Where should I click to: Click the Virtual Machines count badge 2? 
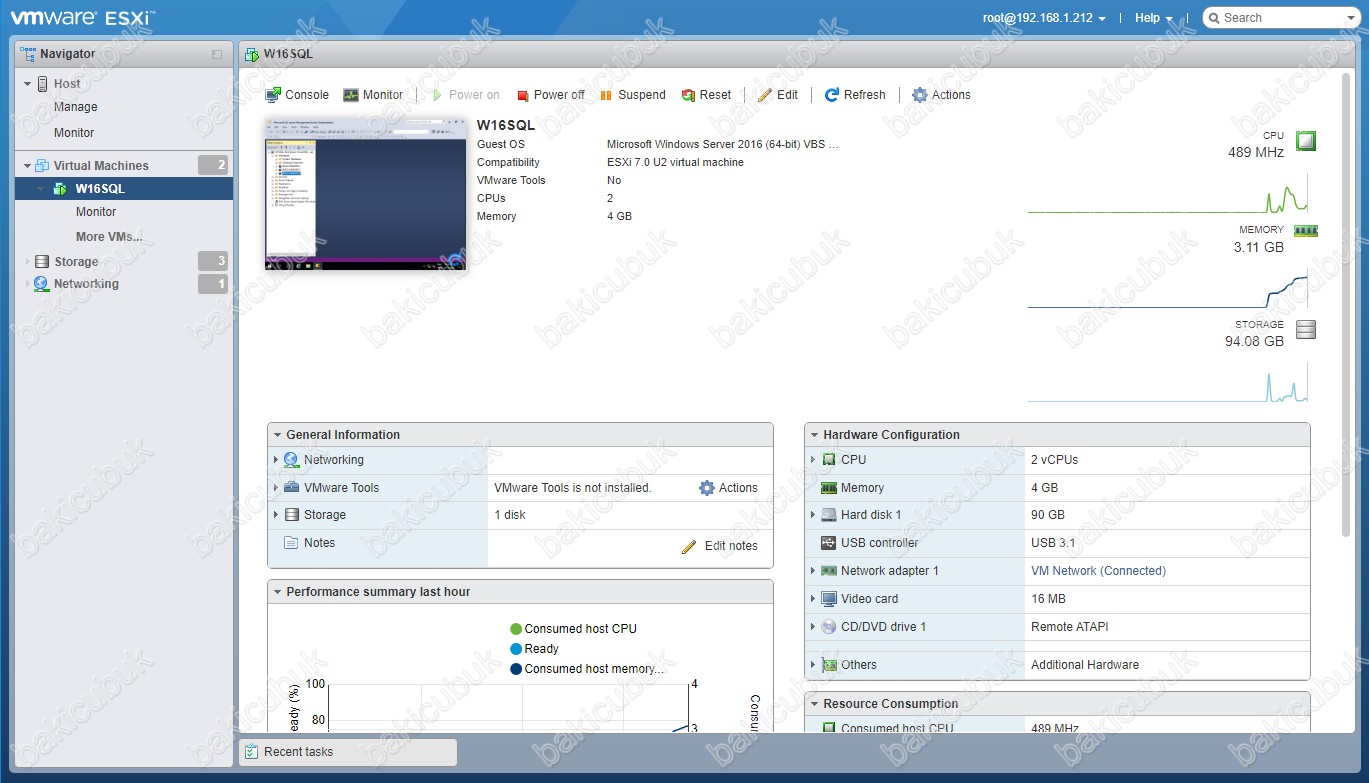pos(213,166)
